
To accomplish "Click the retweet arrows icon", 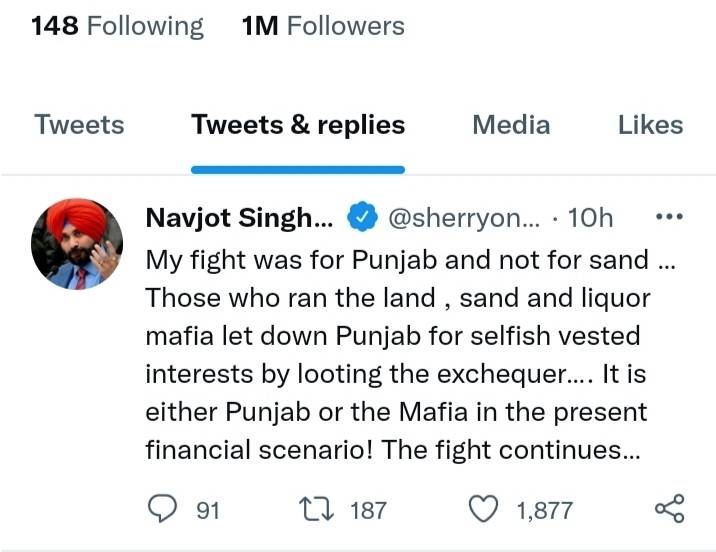I will click(316, 510).
